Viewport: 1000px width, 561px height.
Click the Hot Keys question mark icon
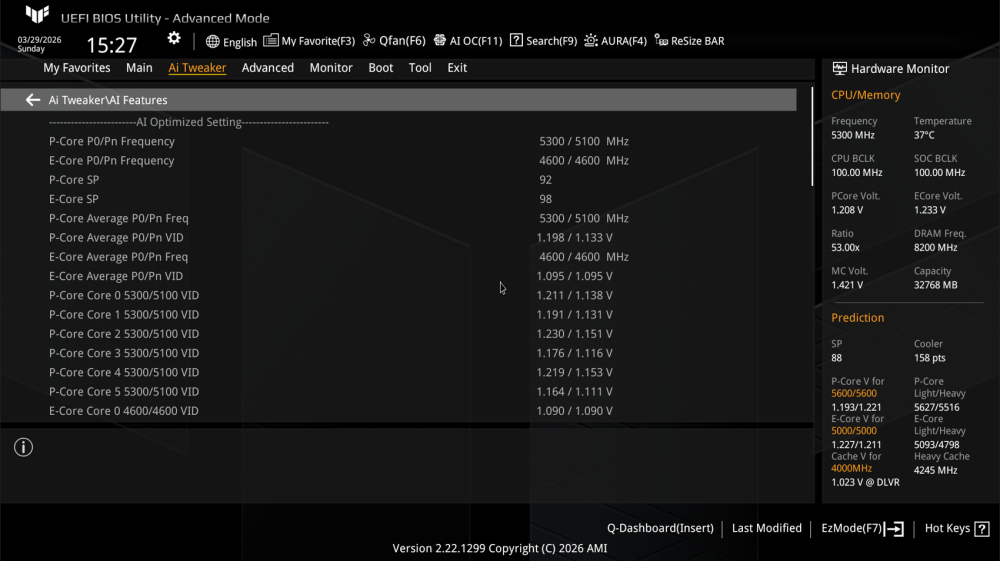point(982,528)
